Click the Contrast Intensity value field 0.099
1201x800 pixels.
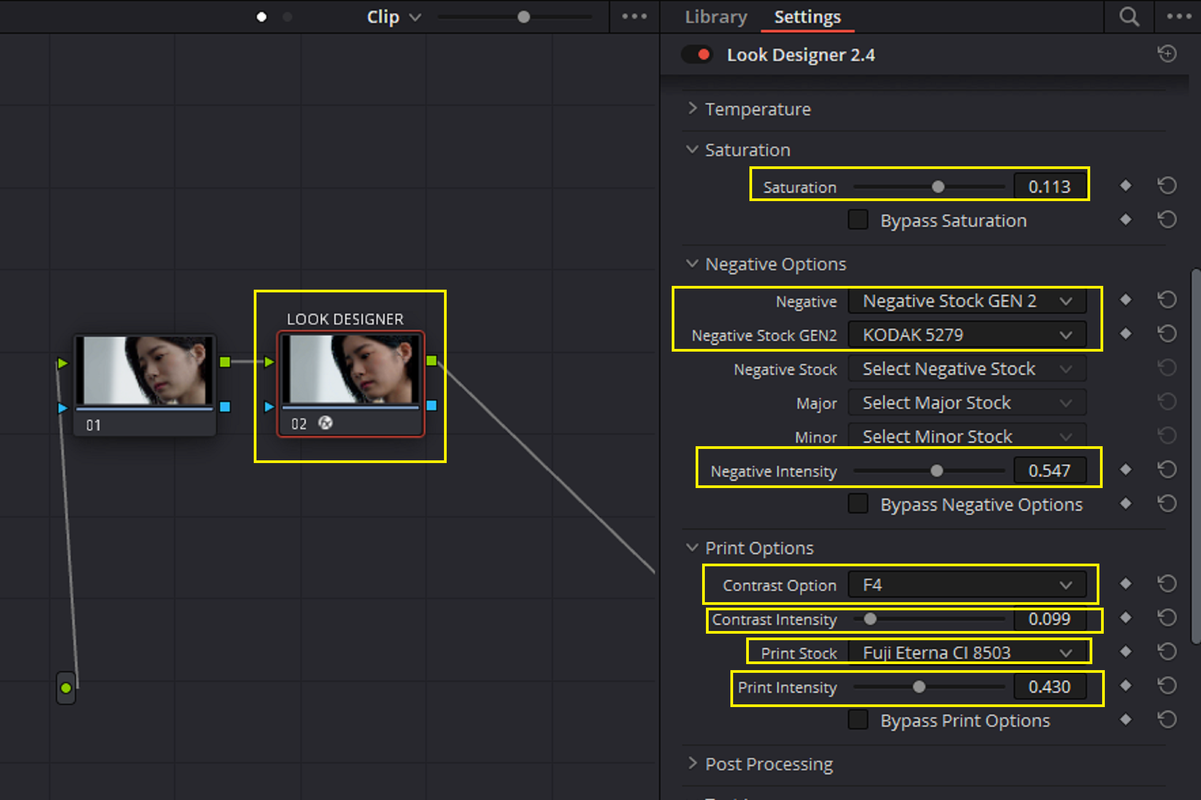(1050, 619)
